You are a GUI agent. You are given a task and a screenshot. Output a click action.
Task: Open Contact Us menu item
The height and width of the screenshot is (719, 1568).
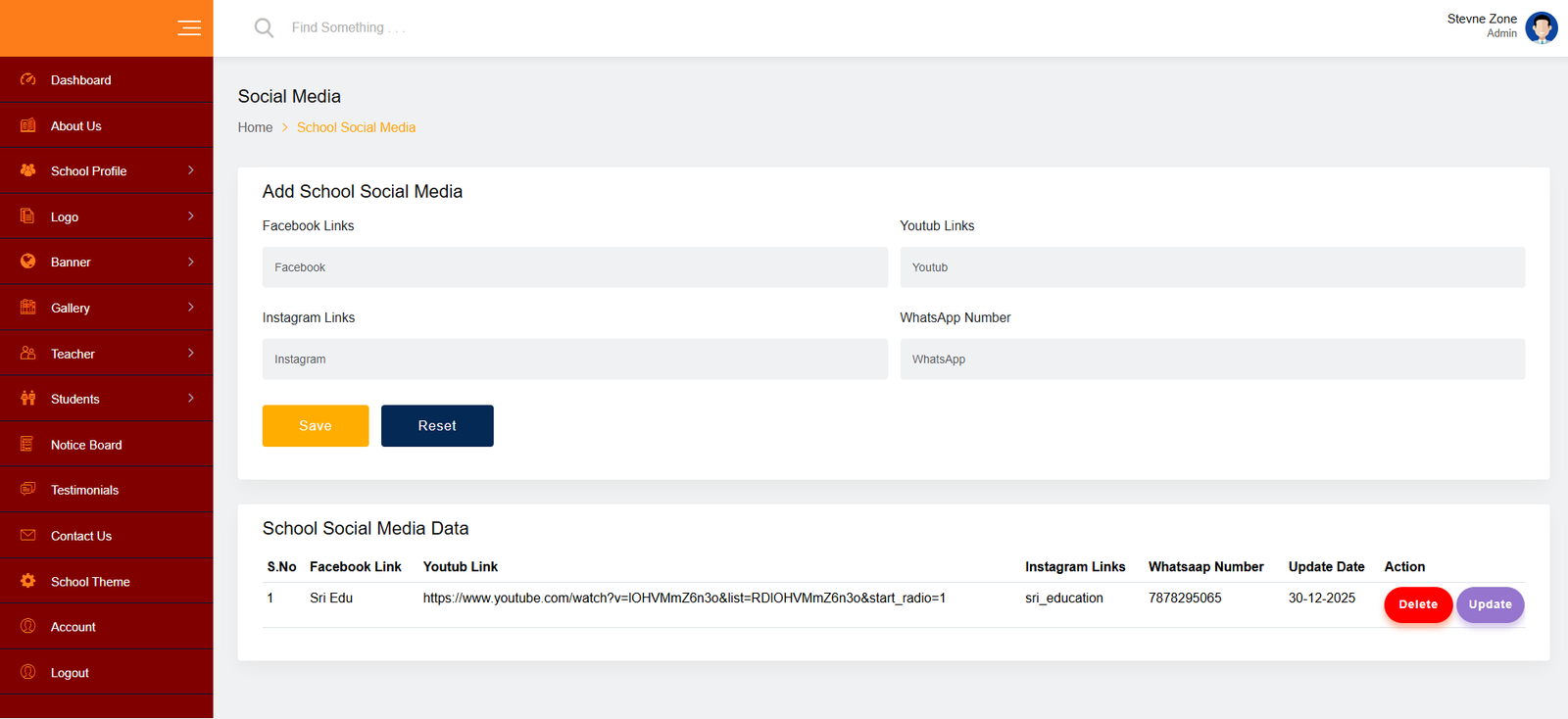(x=106, y=536)
